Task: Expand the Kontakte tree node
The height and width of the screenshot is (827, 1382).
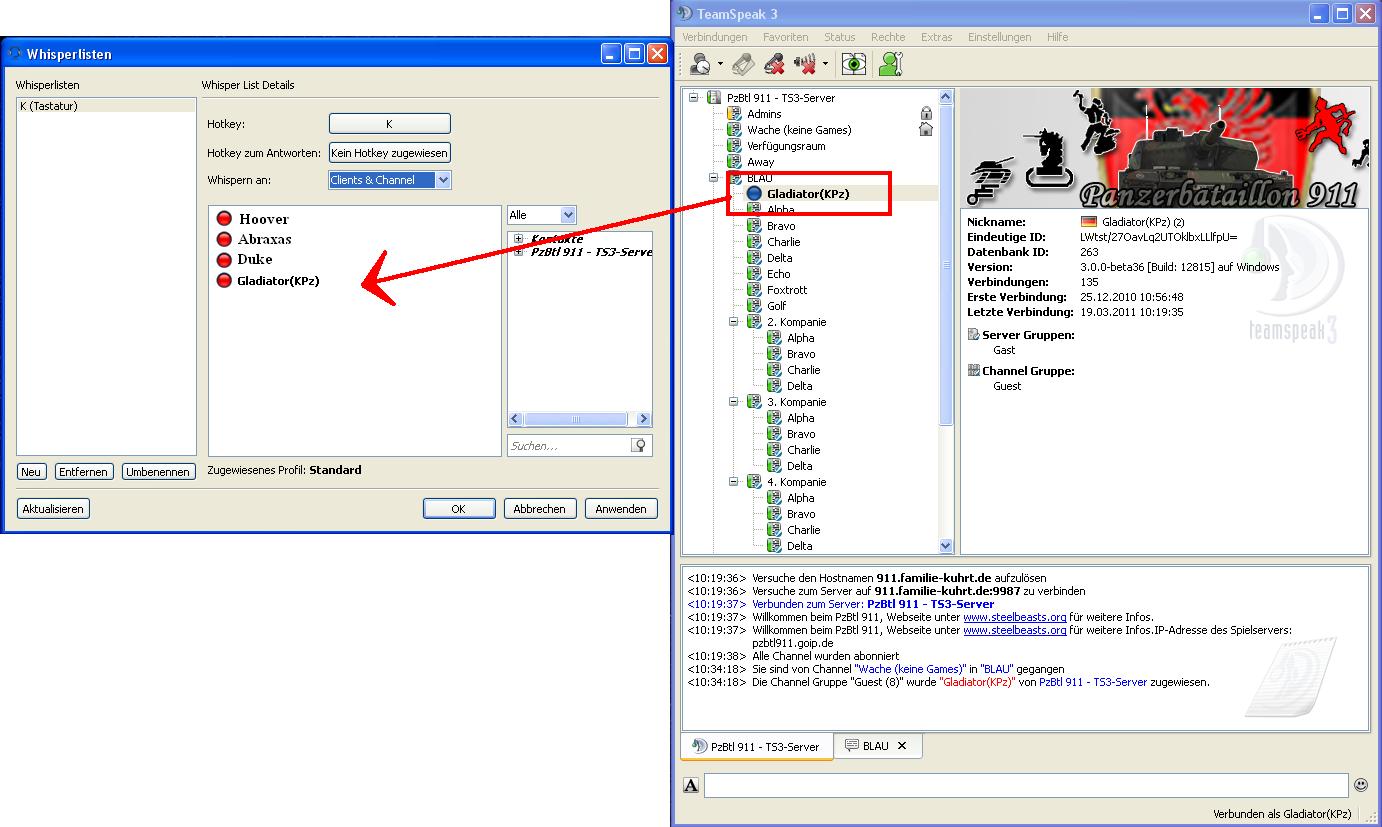Action: point(518,239)
